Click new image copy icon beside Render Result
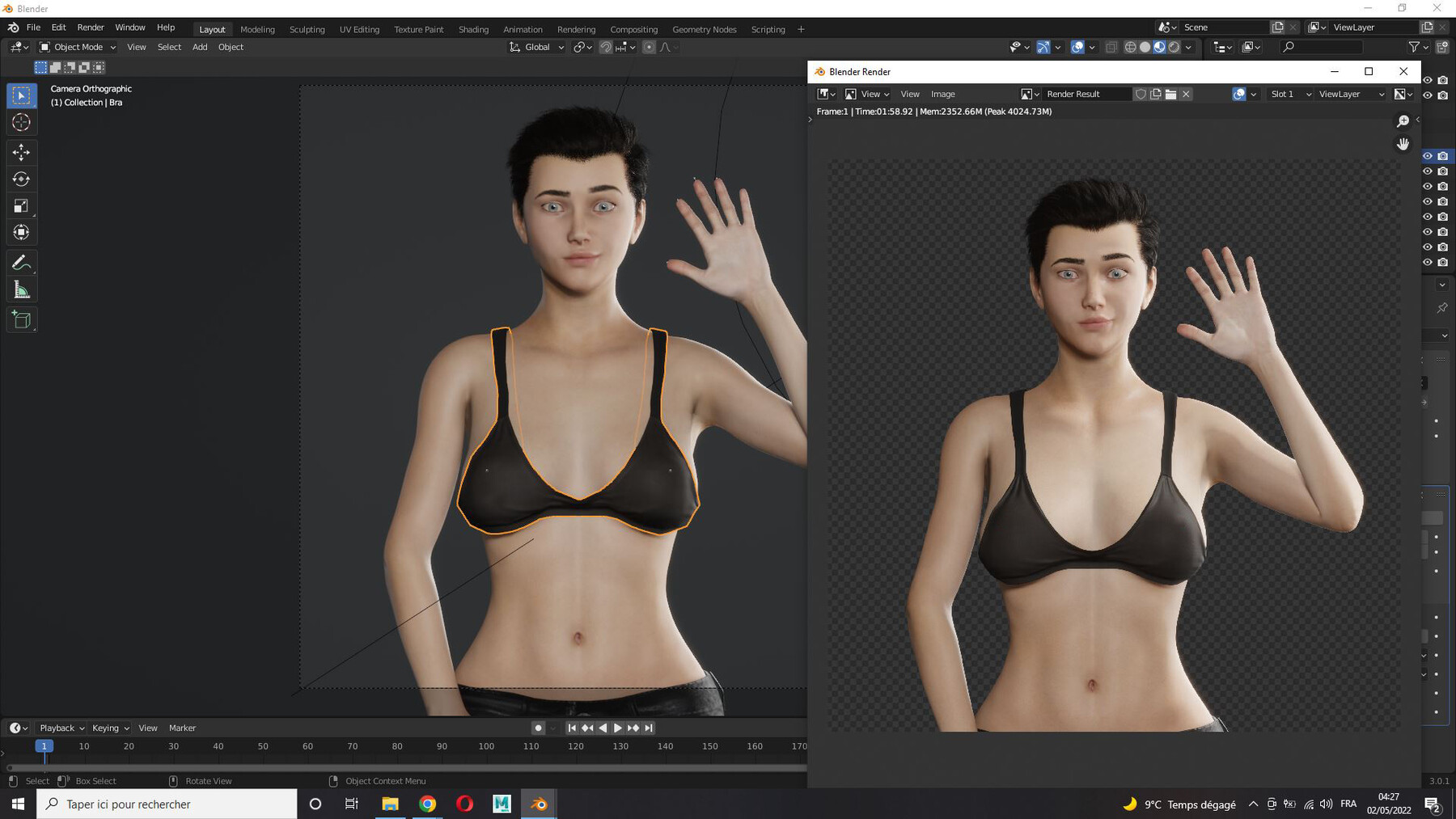Screen dimensions: 1456x819 pyautogui.click(x=1156, y=94)
